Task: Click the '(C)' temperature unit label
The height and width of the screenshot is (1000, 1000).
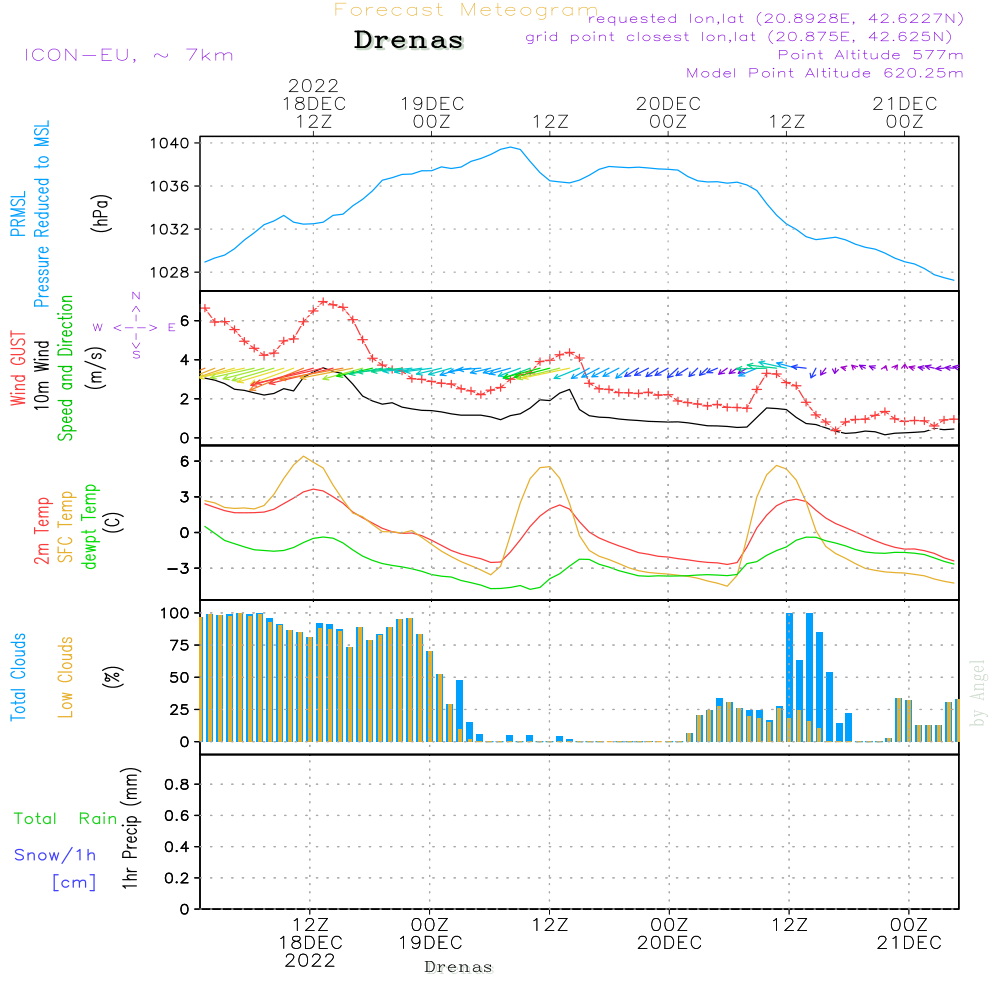Action: click(x=114, y=523)
